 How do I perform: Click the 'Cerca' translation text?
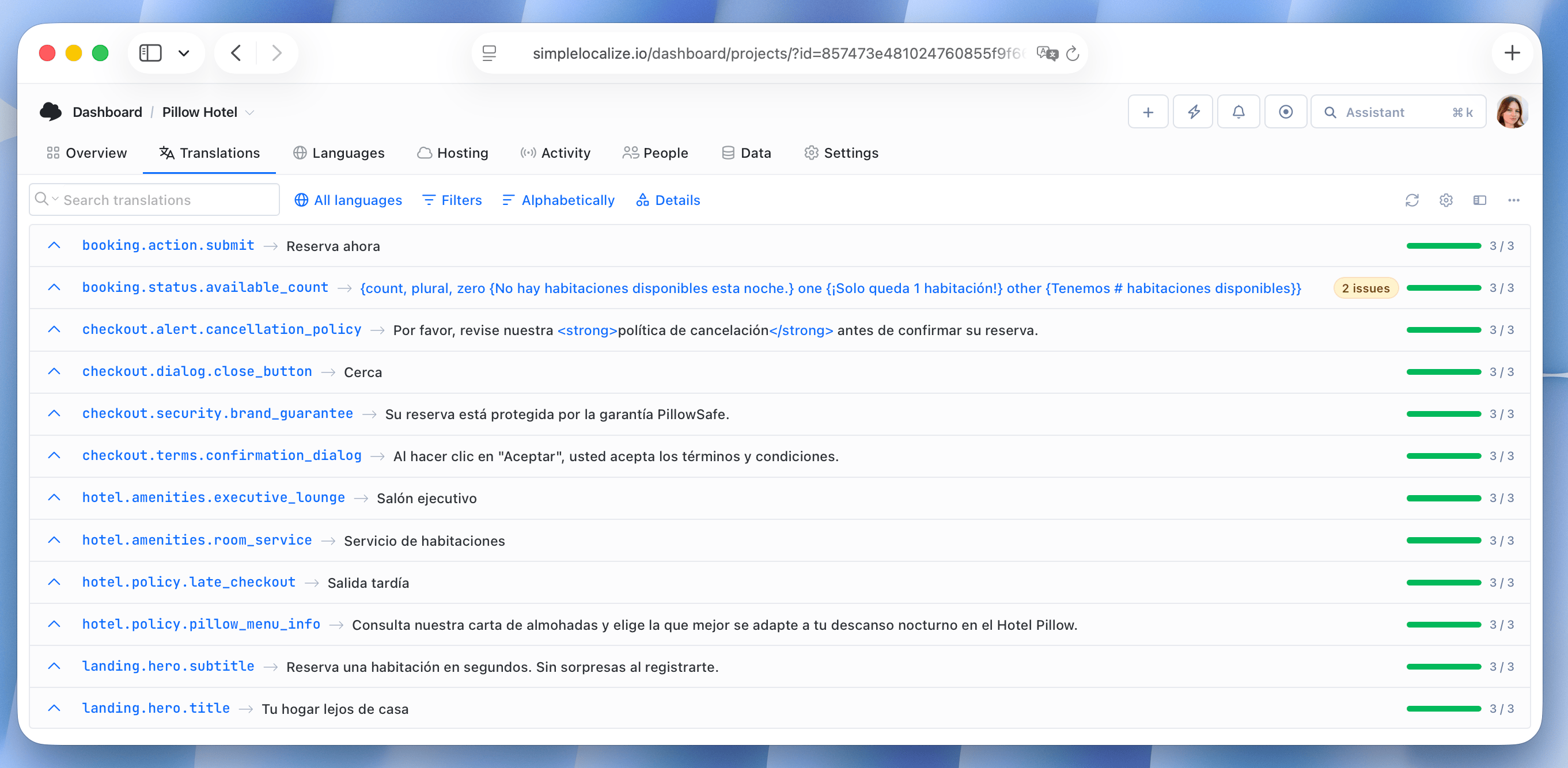(363, 372)
